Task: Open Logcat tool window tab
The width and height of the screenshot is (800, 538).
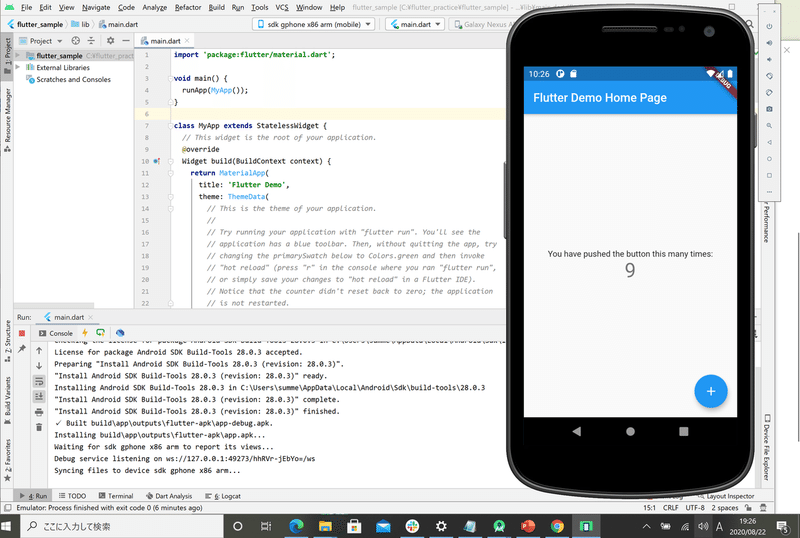Action: point(222,496)
